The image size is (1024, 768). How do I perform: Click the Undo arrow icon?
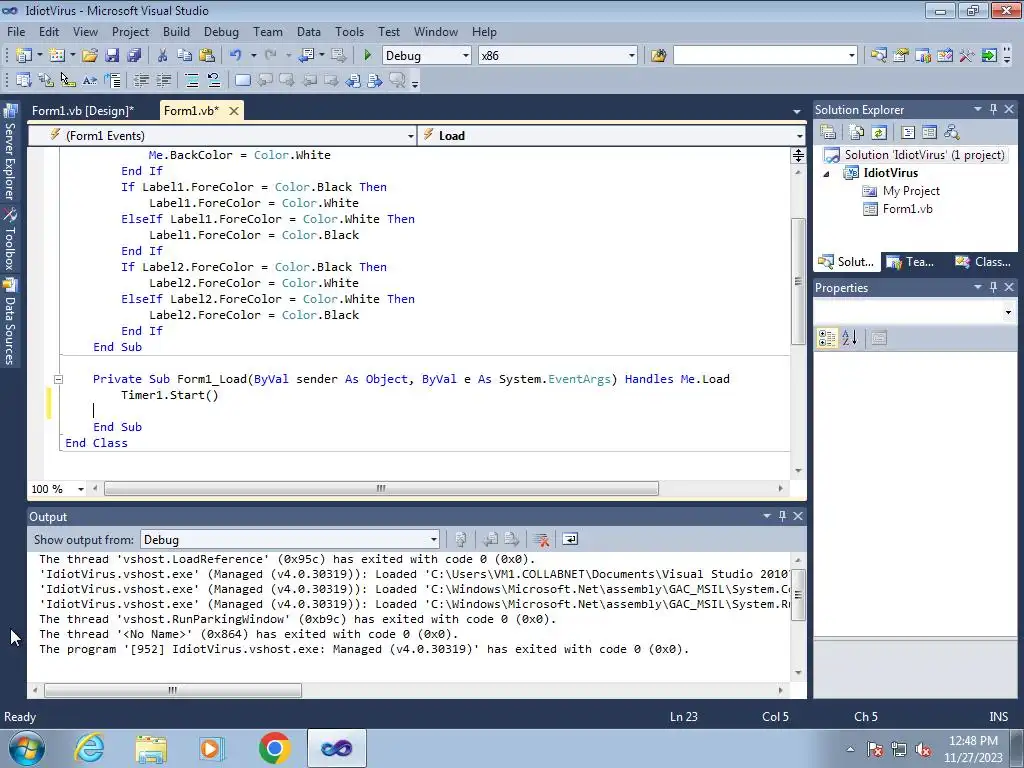point(236,56)
